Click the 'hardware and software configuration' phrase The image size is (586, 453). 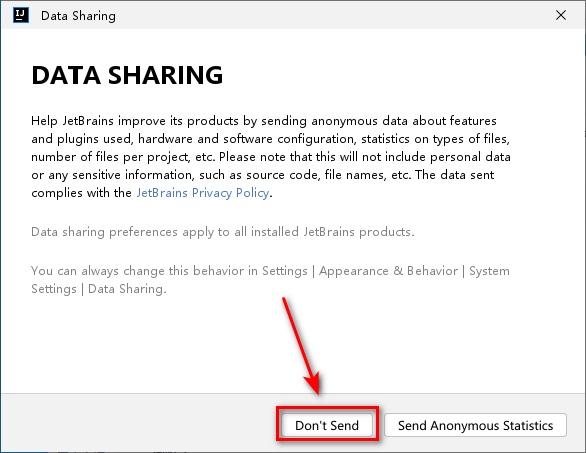click(247, 139)
